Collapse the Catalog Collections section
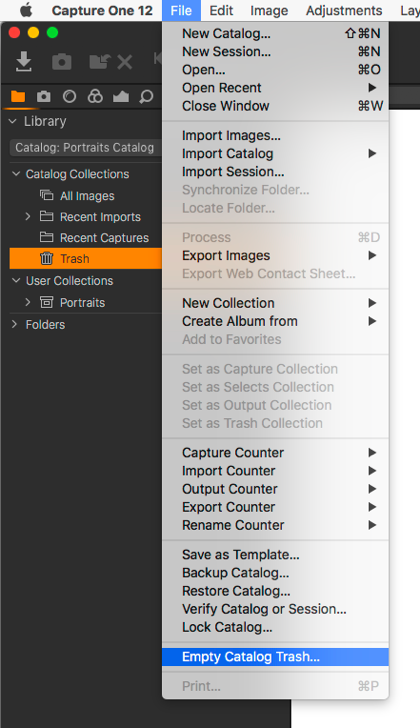Screen dimensions: 420x728 point(16,174)
